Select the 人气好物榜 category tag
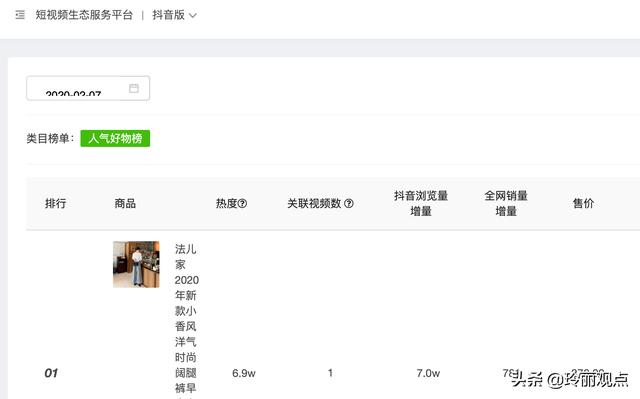This screenshot has width=640, height=399. point(115,138)
